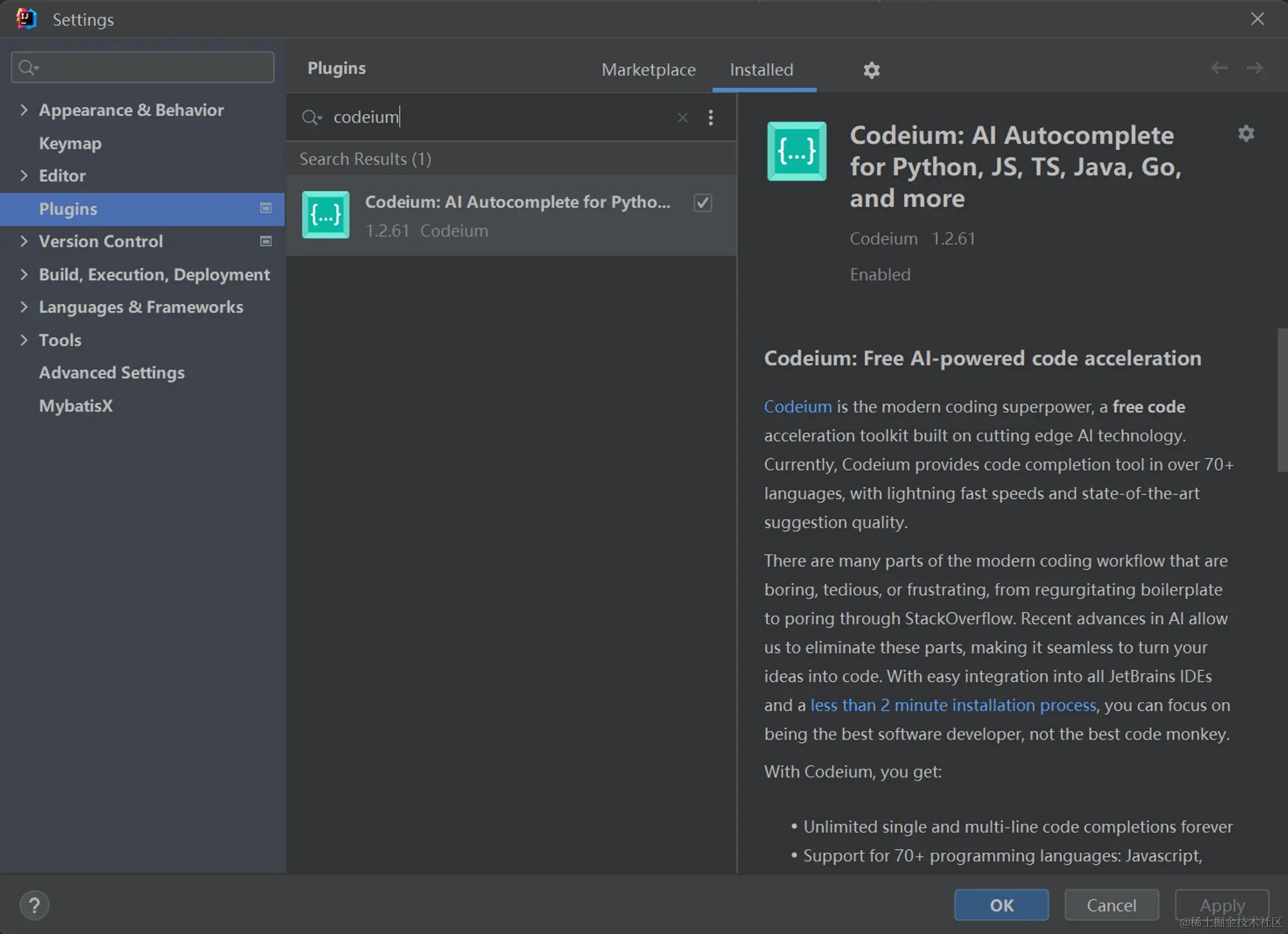Switch to the Marketplace tab
This screenshot has height=934, width=1288.
point(649,70)
